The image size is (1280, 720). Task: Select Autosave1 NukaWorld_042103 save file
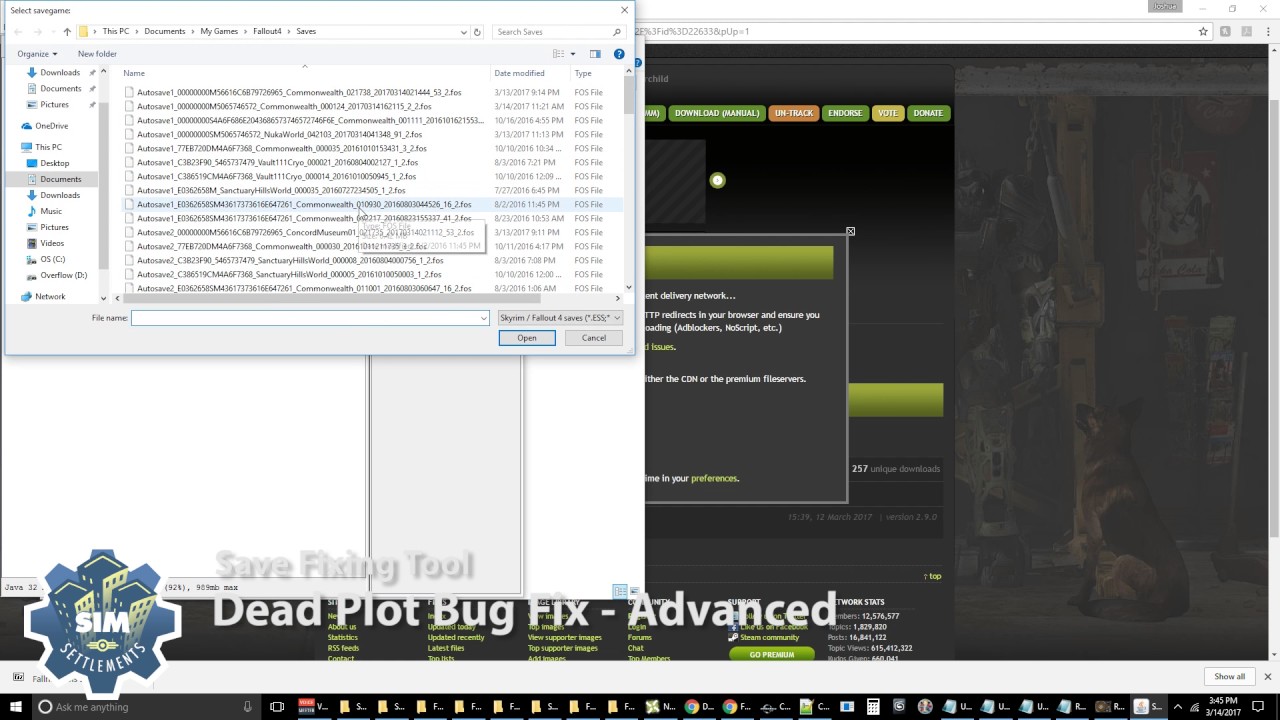[x=279, y=134]
